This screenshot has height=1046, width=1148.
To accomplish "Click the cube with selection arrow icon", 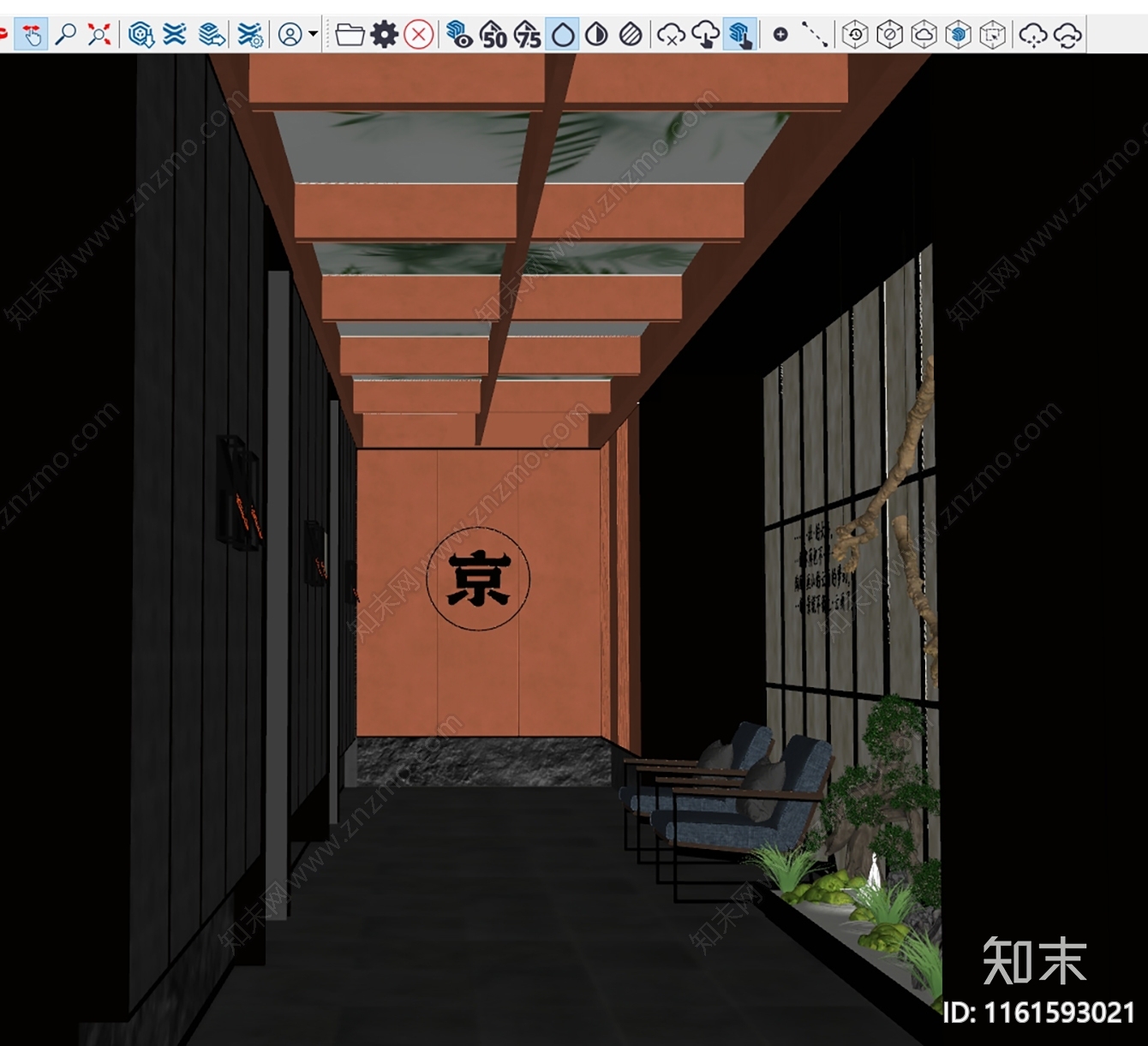I will (x=992, y=34).
